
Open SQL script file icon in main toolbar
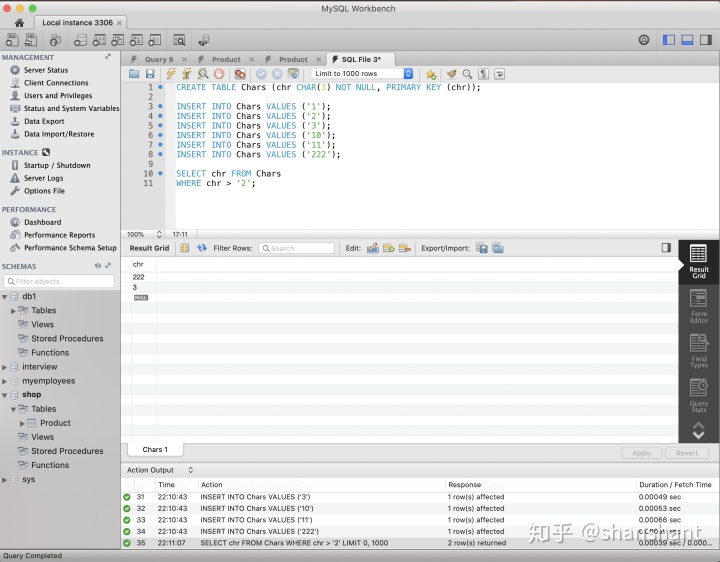coord(30,40)
